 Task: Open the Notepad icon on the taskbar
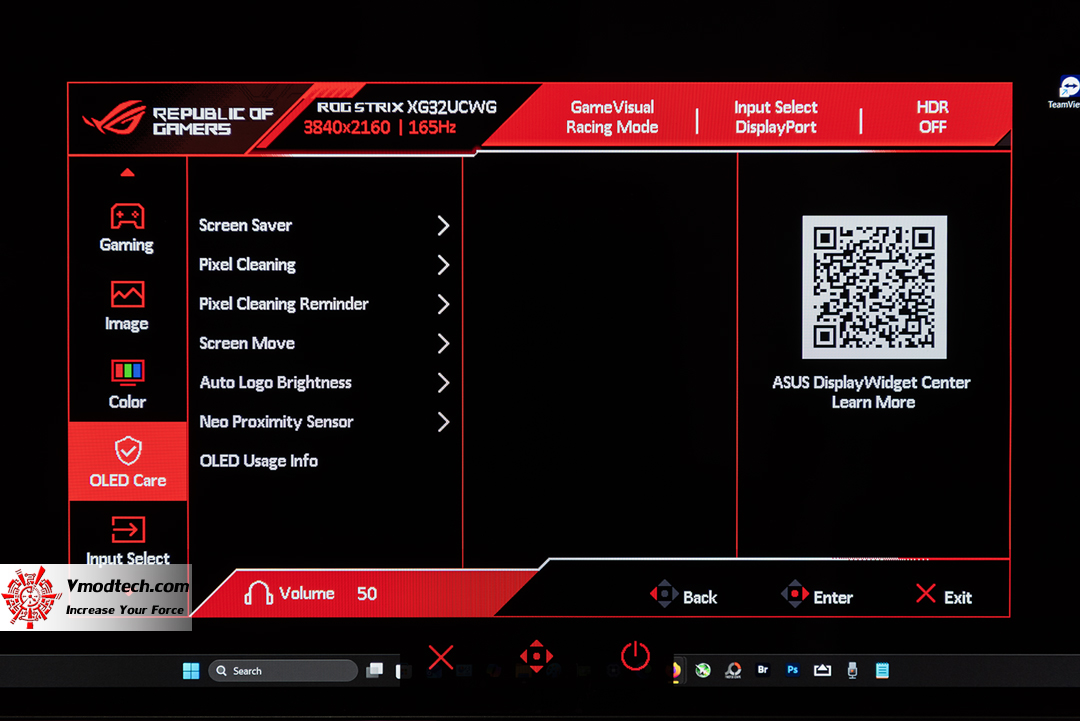point(882,670)
